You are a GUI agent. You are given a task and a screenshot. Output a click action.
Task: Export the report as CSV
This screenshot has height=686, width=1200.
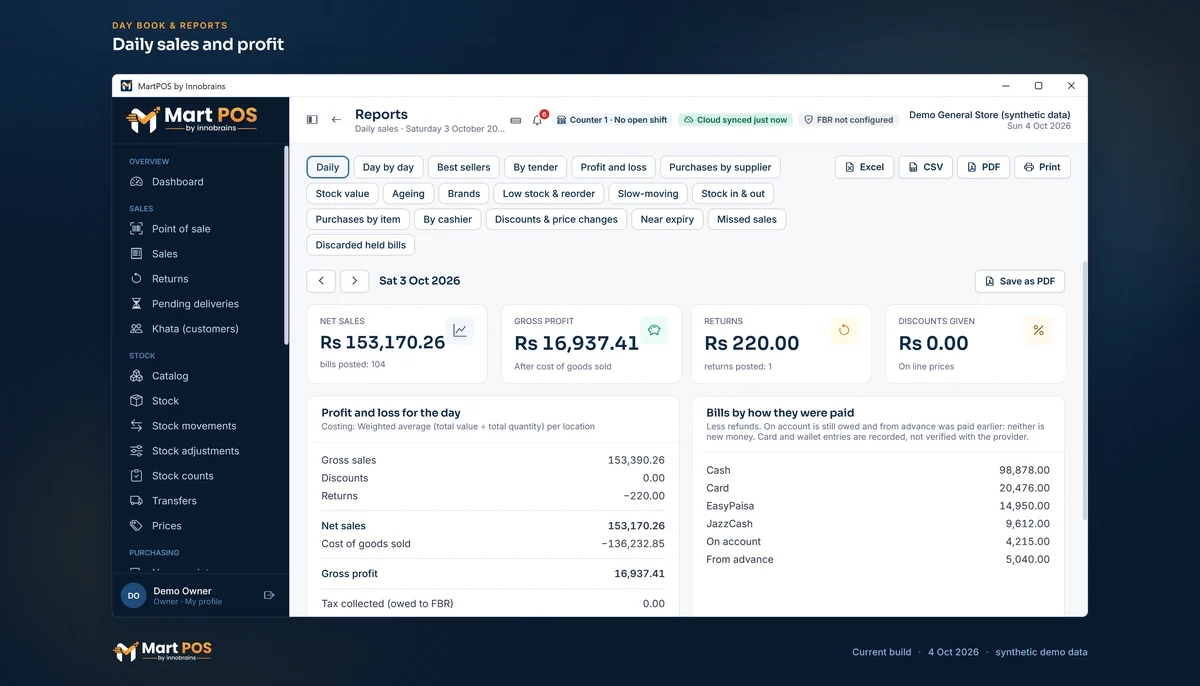pos(925,167)
